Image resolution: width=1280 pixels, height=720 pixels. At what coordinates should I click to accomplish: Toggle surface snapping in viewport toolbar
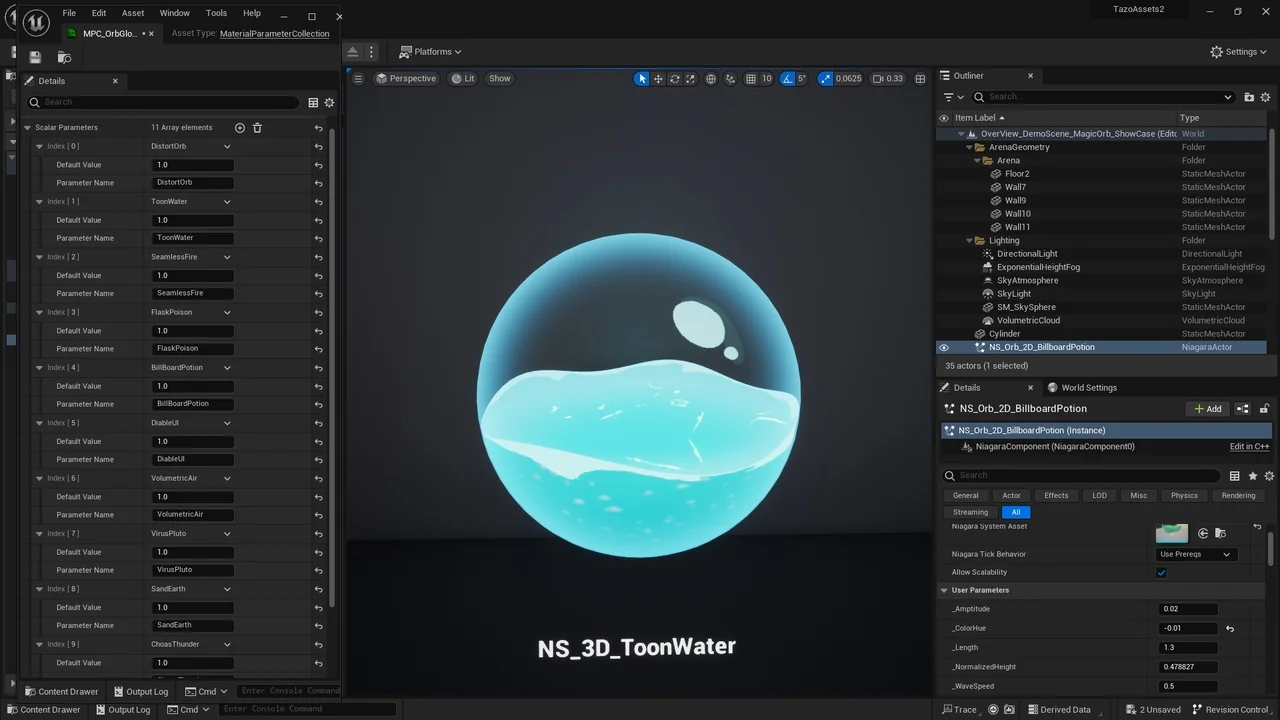coord(730,78)
